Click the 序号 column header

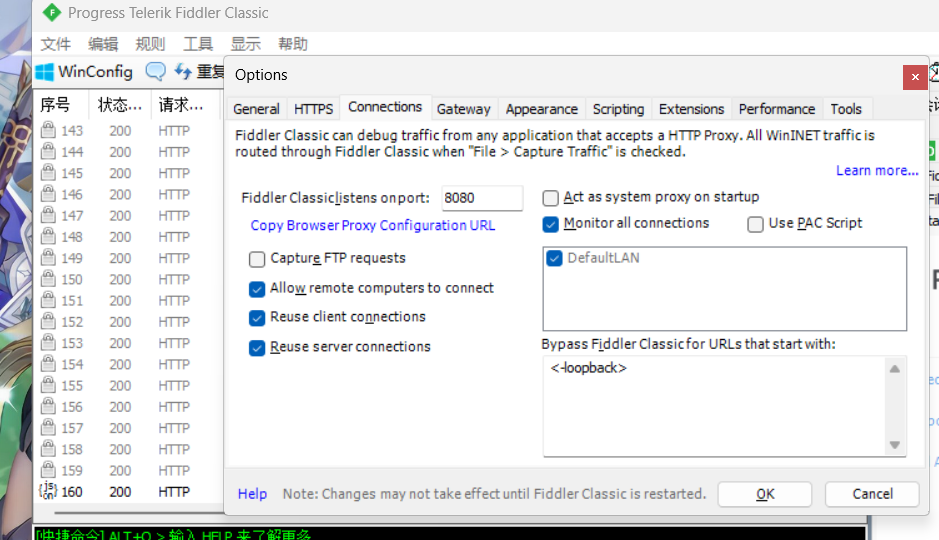coord(61,105)
